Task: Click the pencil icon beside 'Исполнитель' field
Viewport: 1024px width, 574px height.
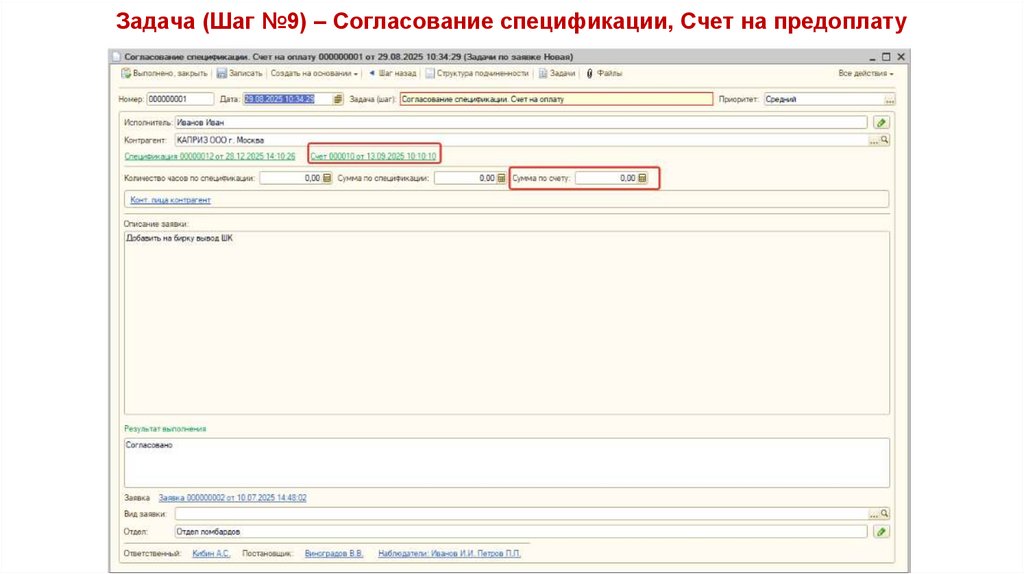Action: click(880, 122)
